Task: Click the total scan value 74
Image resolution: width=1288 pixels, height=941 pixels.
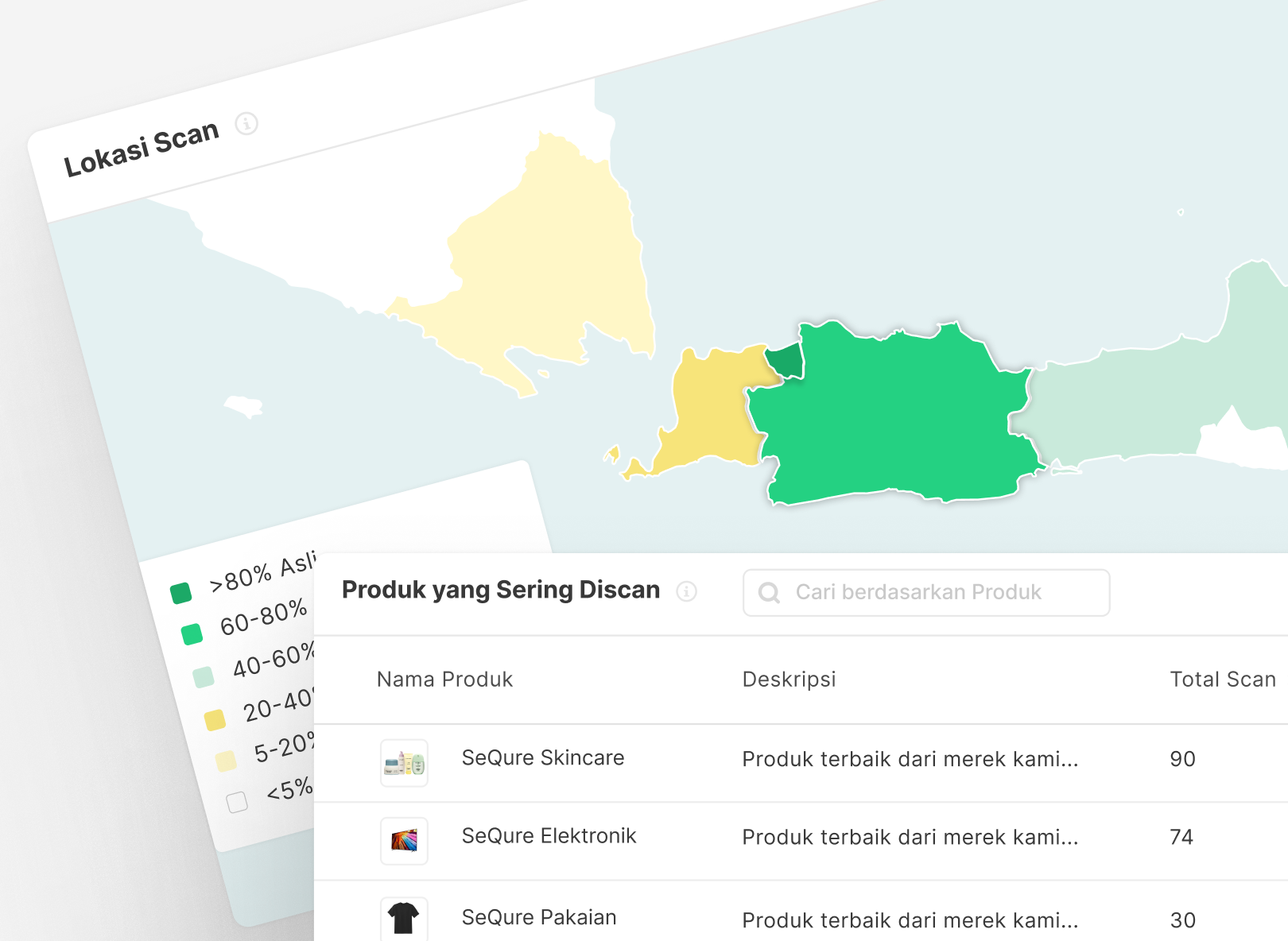Action: (x=1181, y=837)
